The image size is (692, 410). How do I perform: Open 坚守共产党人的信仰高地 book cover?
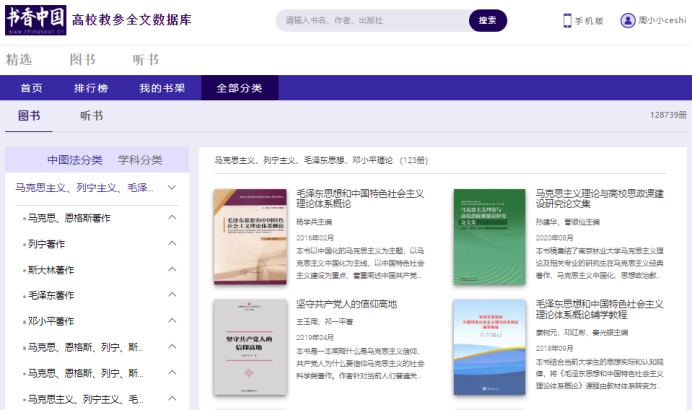[x=249, y=347]
